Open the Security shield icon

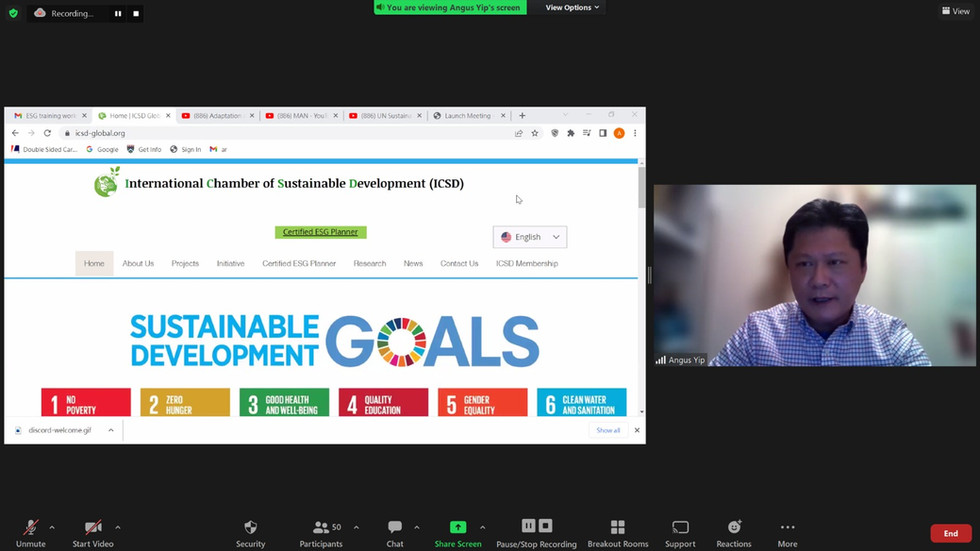pyautogui.click(x=250, y=527)
